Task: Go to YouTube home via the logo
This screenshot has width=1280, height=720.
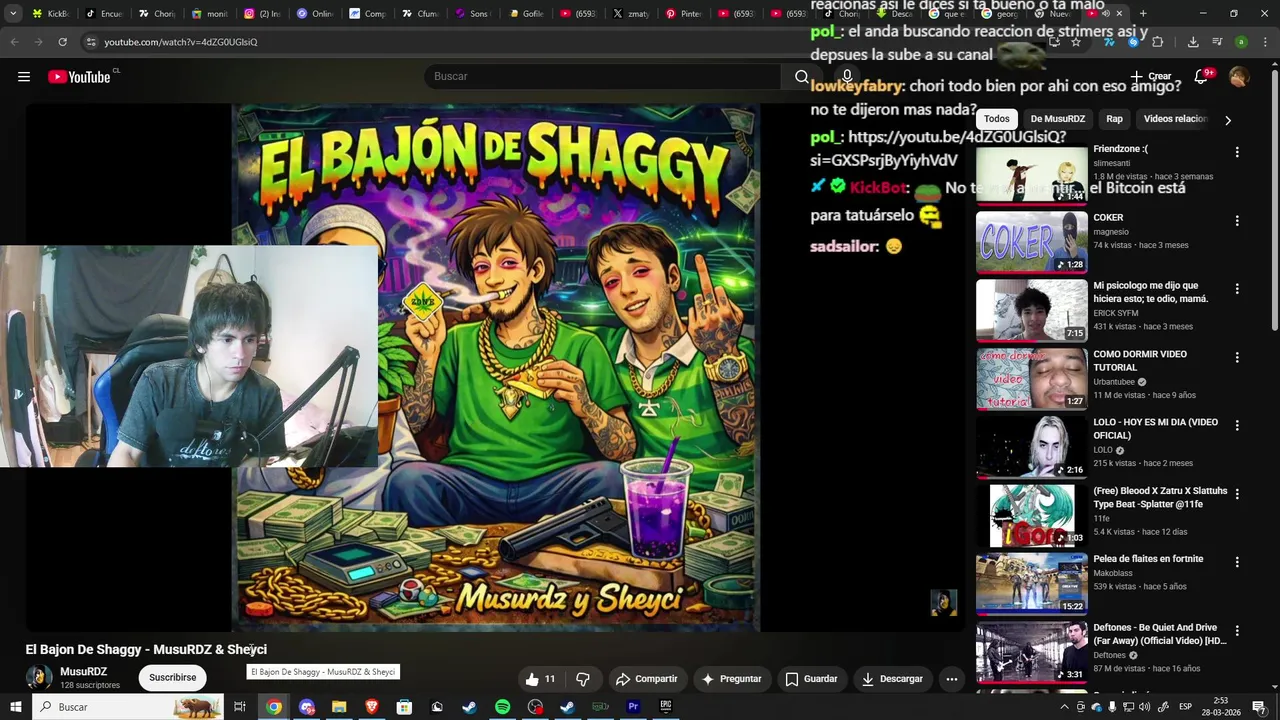Action: [x=79, y=77]
